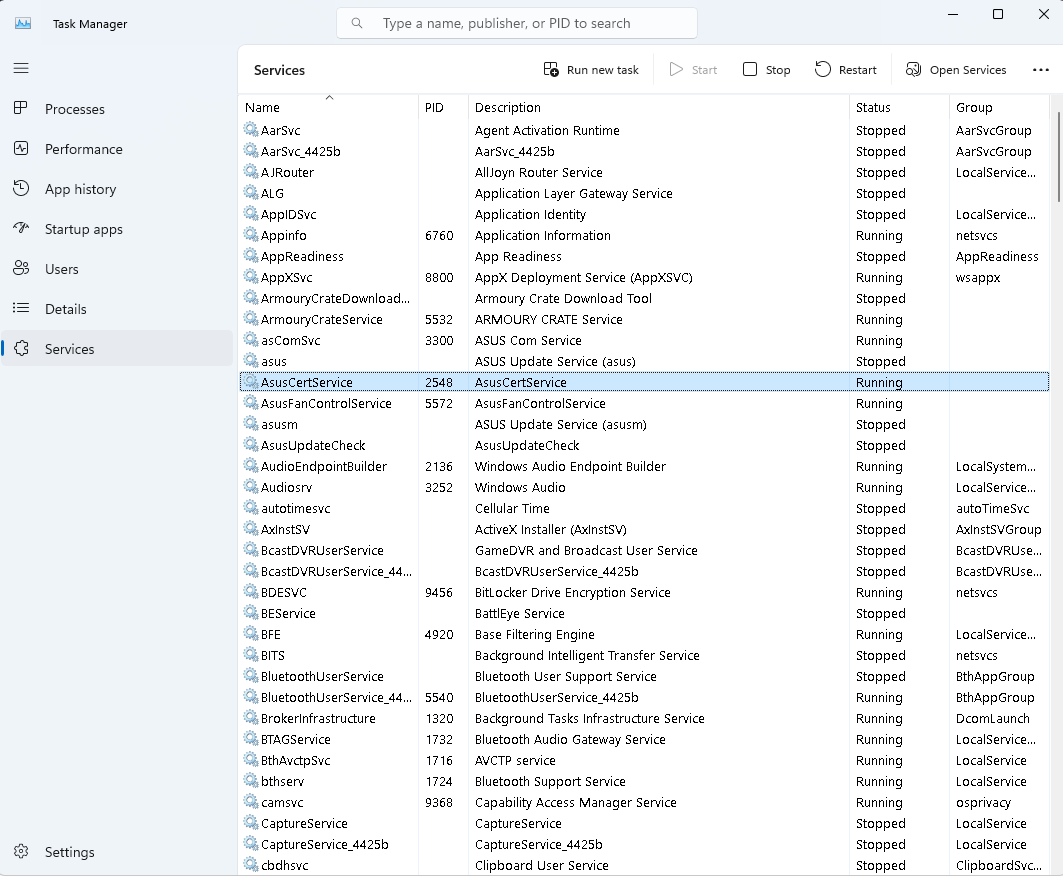Viewport: 1063px width, 877px height.
Task: Click the Restart service icon
Action: (823, 69)
